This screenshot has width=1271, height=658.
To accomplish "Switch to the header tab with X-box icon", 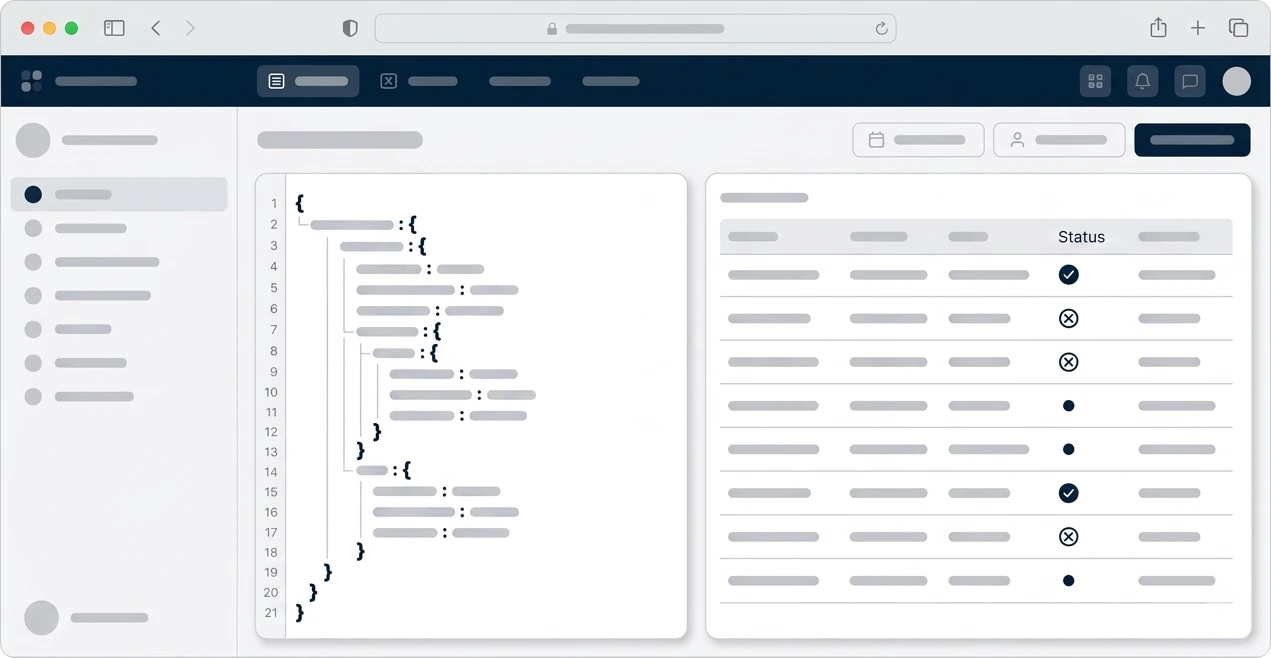I will 419,81.
